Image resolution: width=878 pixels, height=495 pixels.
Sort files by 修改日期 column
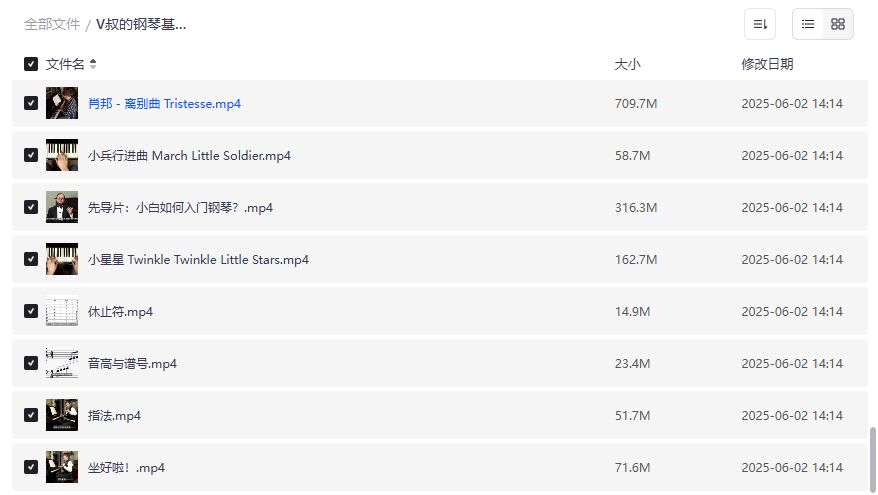[767, 64]
